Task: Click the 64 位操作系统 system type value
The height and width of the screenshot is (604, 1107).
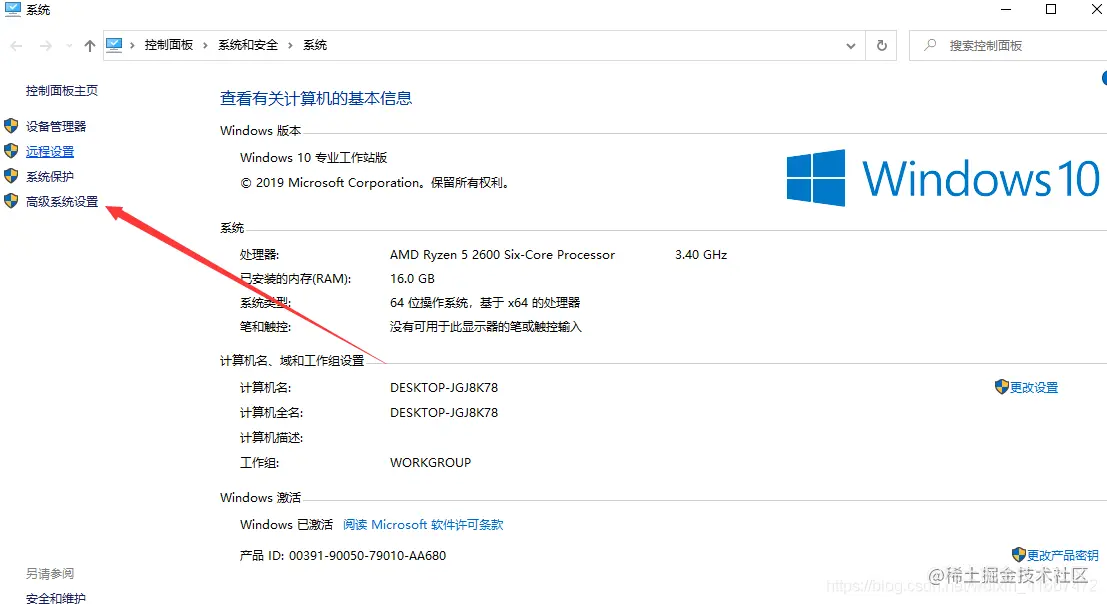Action: 485,303
